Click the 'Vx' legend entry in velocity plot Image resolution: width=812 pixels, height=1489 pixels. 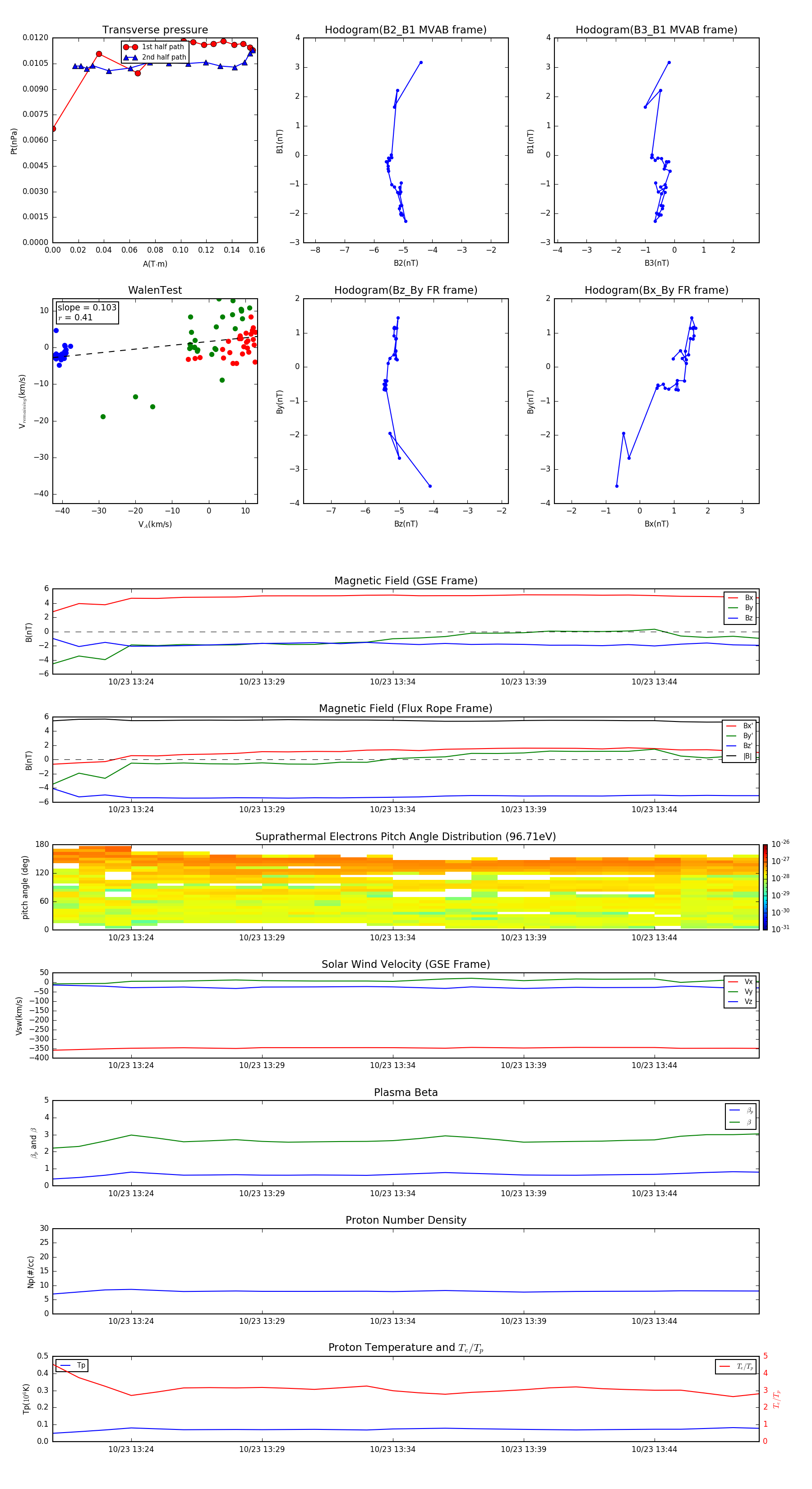(740, 981)
